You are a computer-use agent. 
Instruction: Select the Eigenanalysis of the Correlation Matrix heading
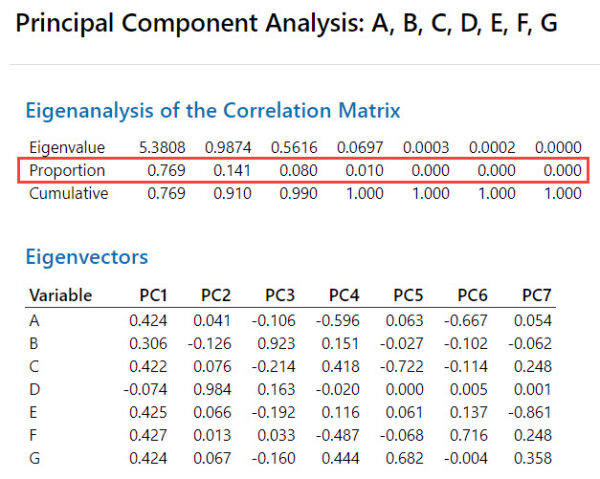tap(212, 111)
